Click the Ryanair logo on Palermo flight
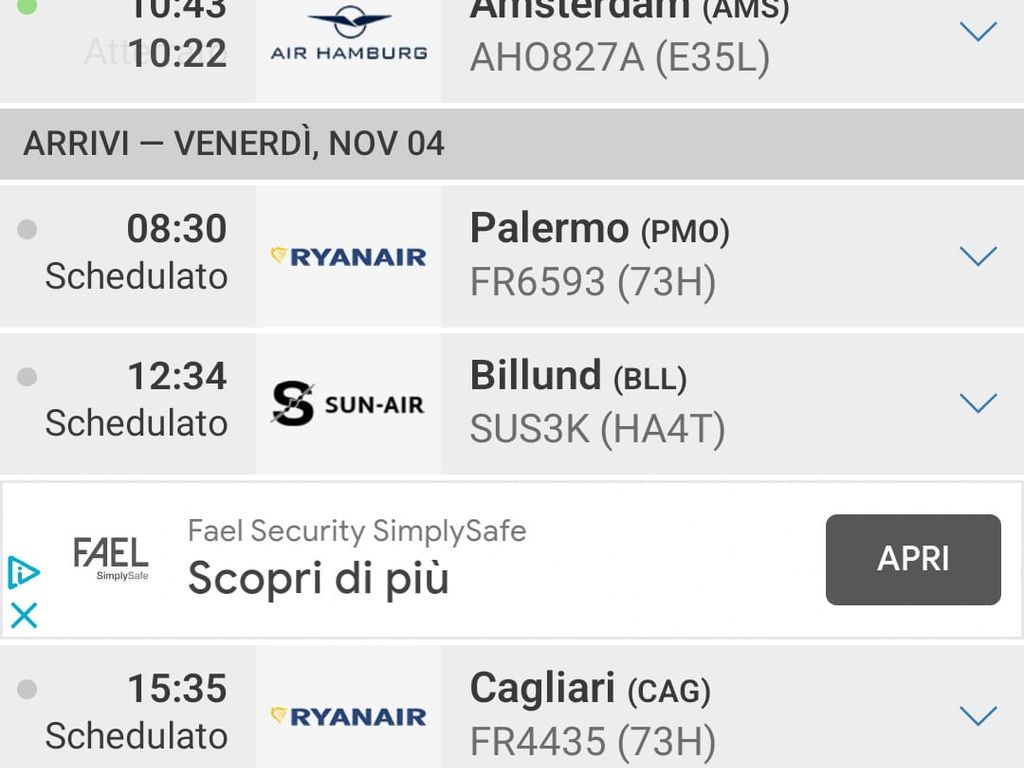 348,257
